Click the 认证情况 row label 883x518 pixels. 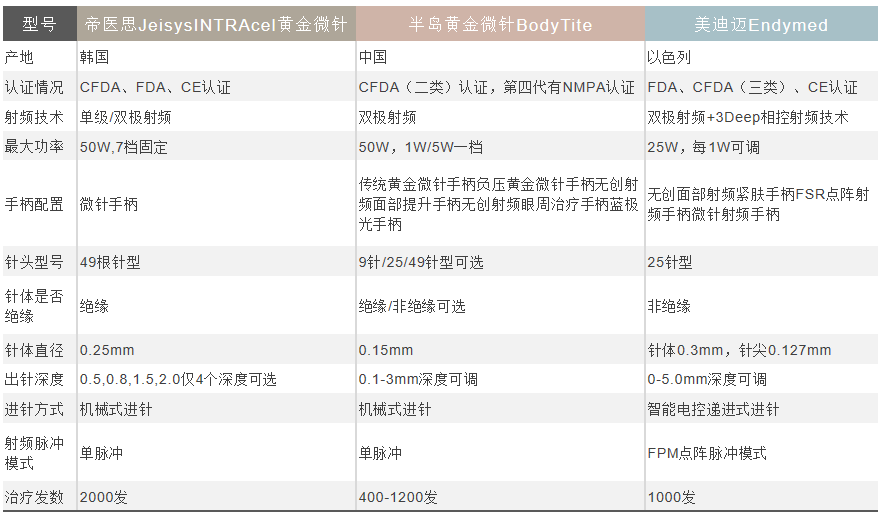pos(39,87)
